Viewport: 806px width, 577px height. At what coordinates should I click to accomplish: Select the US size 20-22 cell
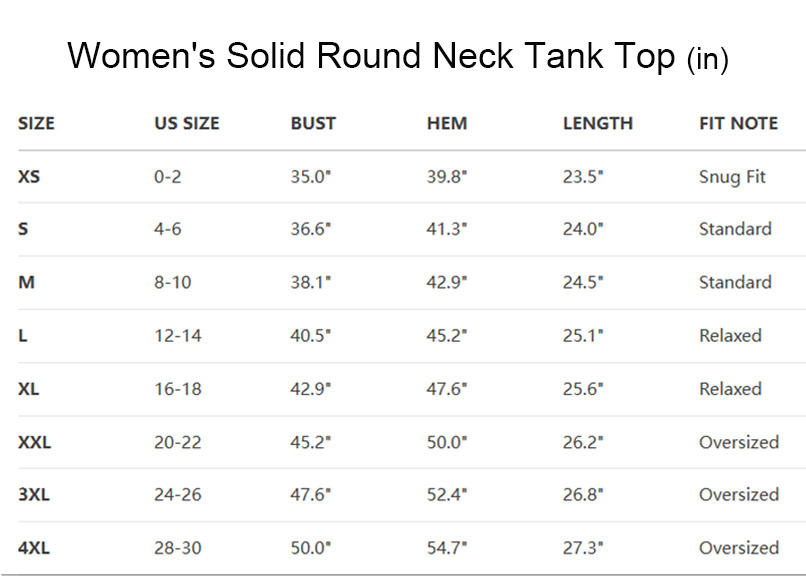pyautogui.click(x=177, y=442)
